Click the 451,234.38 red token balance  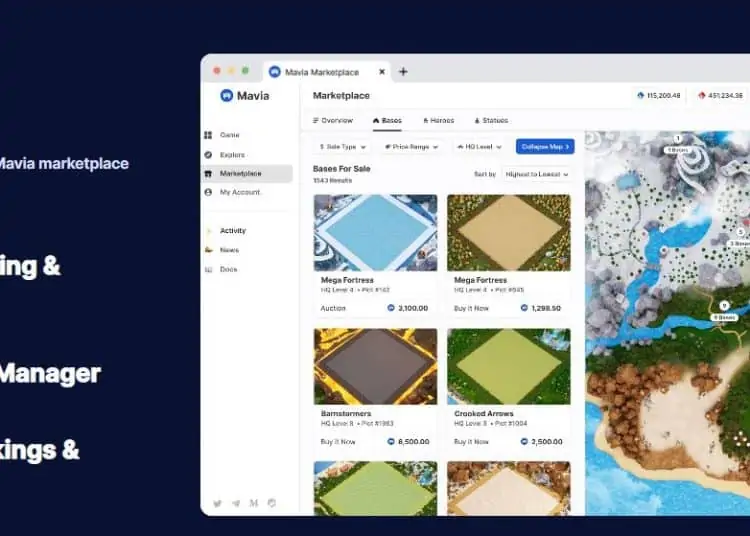tap(720, 96)
